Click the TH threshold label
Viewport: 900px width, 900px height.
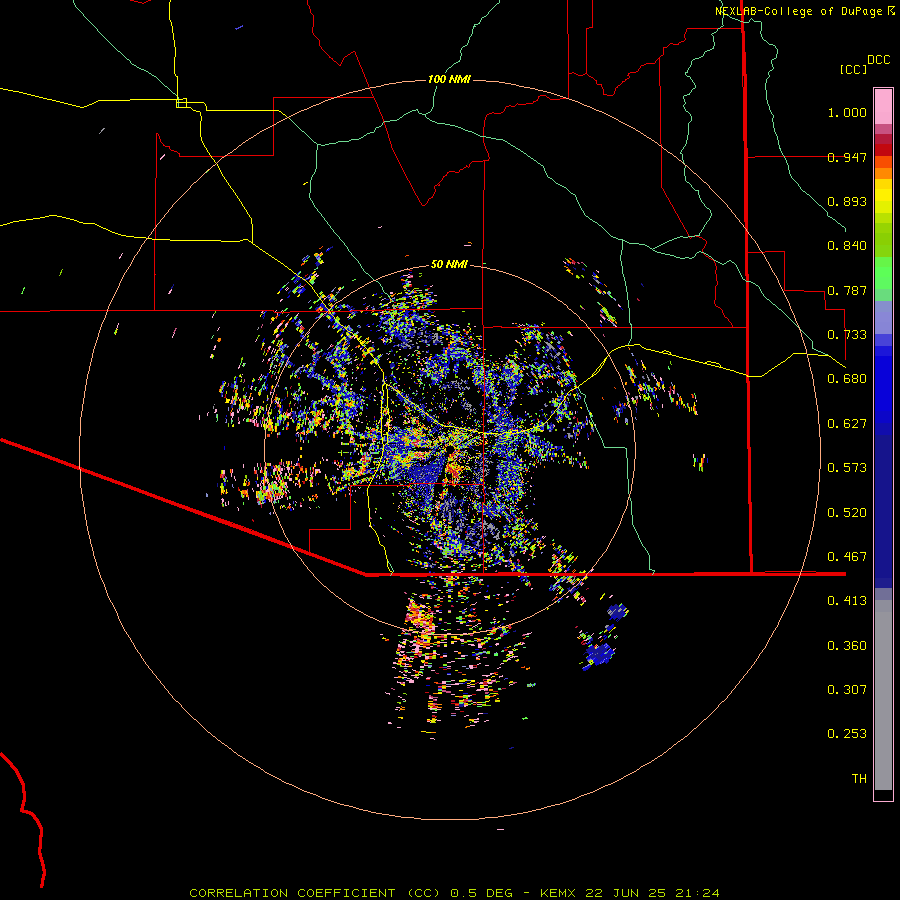point(859,779)
